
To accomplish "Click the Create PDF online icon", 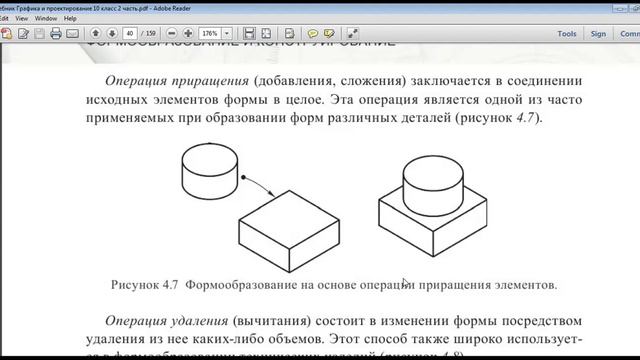I will pyautogui.click(x=7, y=33).
